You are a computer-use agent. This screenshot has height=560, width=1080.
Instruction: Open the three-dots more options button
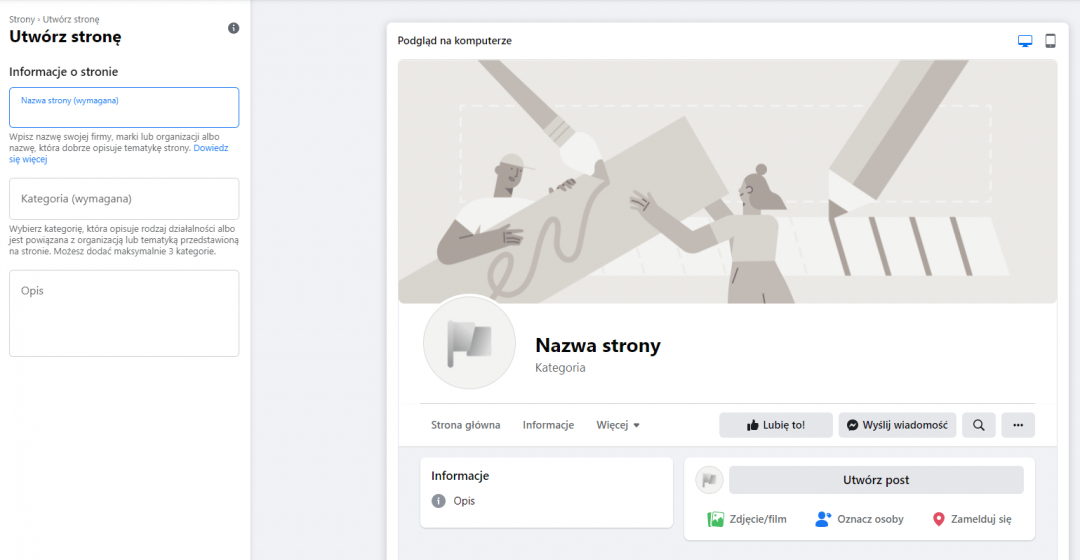(1018, 425)
